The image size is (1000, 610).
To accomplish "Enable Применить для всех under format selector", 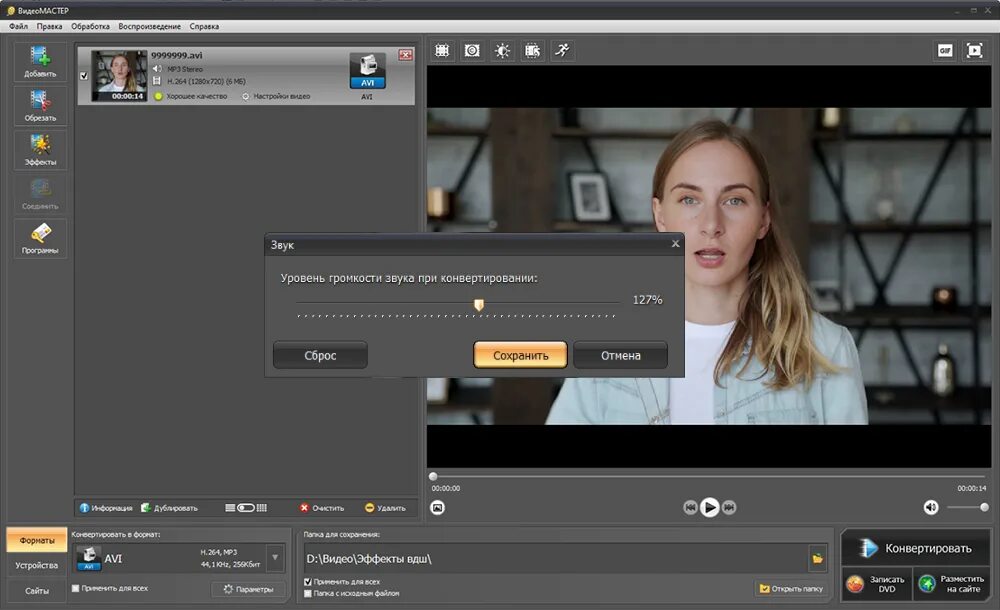I will point(75,588).
